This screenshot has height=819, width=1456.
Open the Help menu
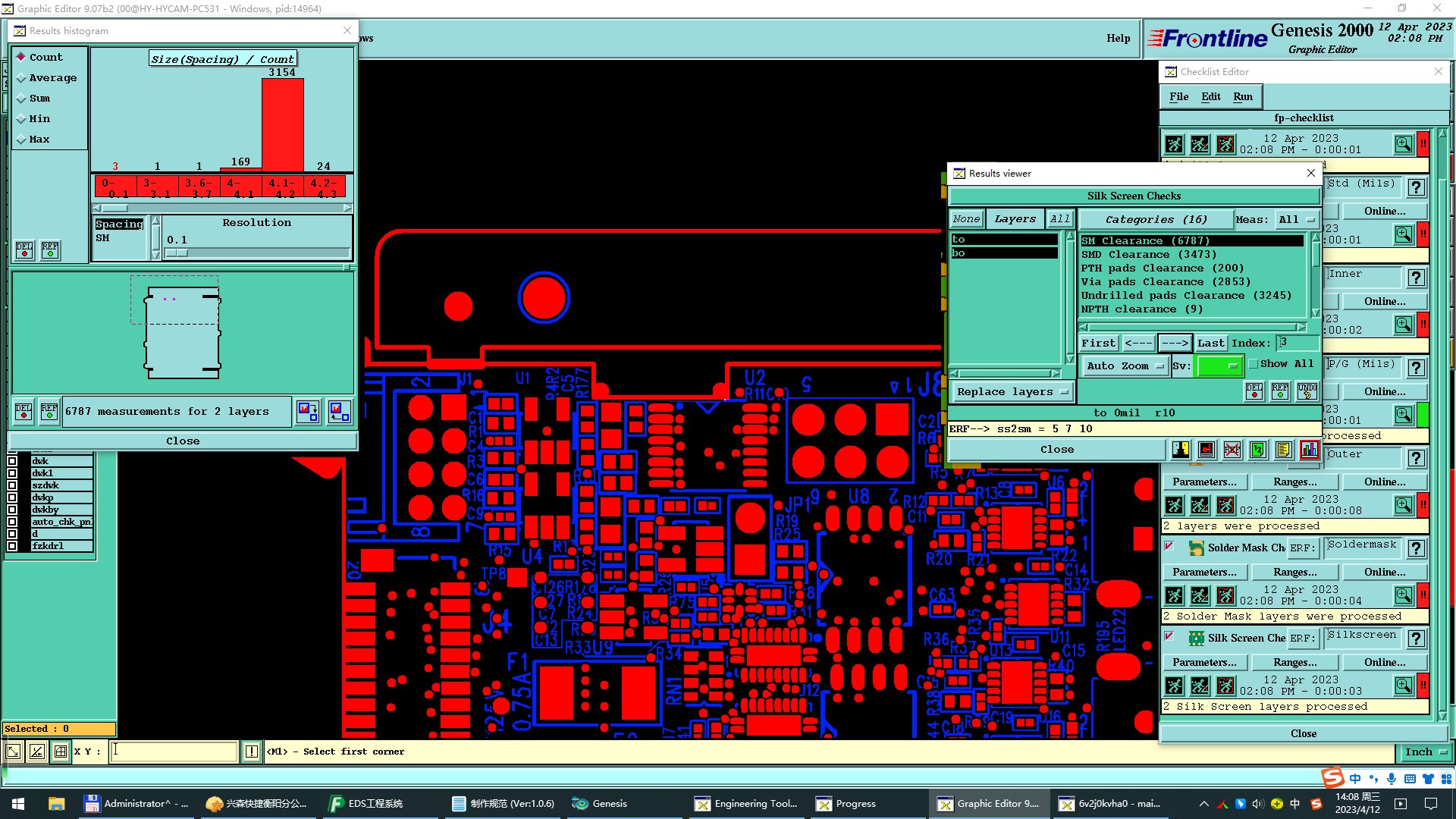click(1118, 38)
